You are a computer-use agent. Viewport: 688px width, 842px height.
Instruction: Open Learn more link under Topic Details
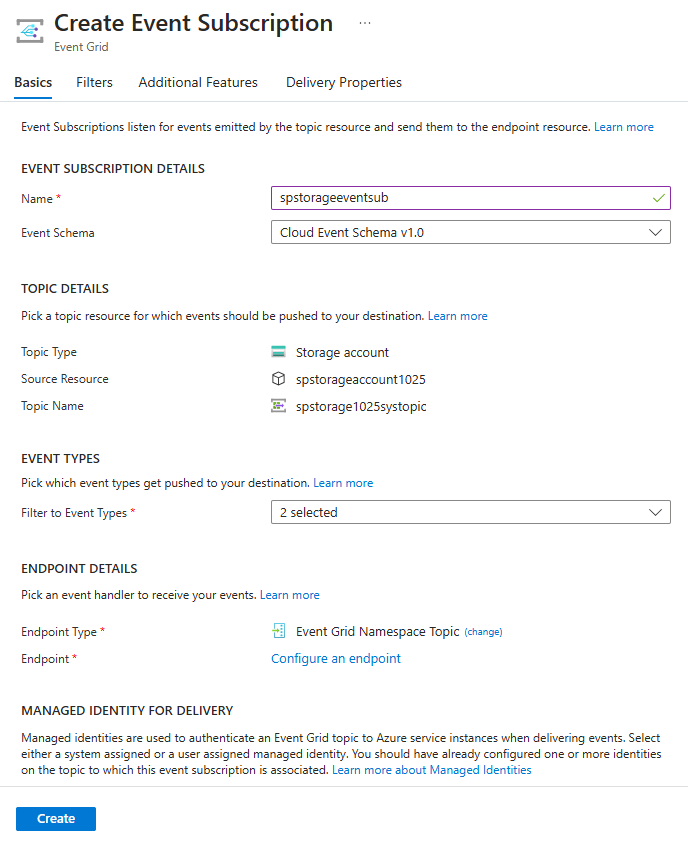click(x=458, y=316)
